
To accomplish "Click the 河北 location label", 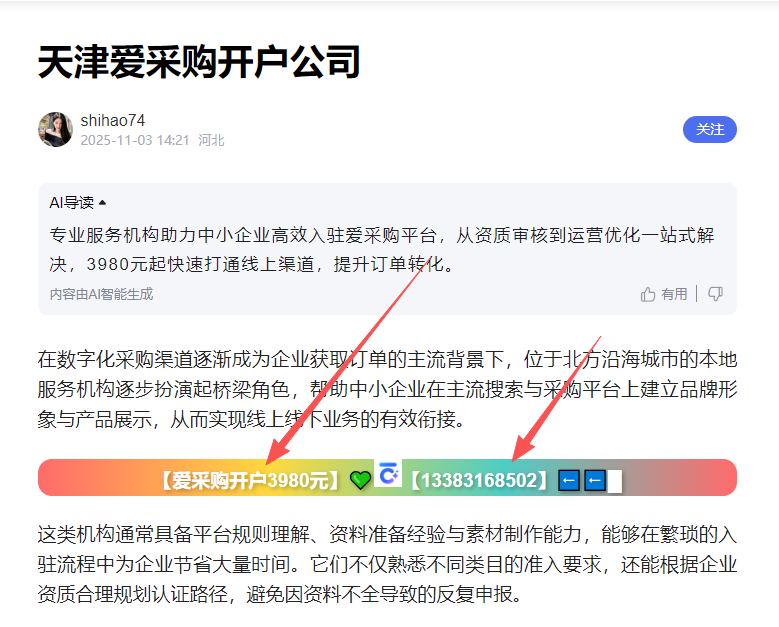I will [211, 141].
